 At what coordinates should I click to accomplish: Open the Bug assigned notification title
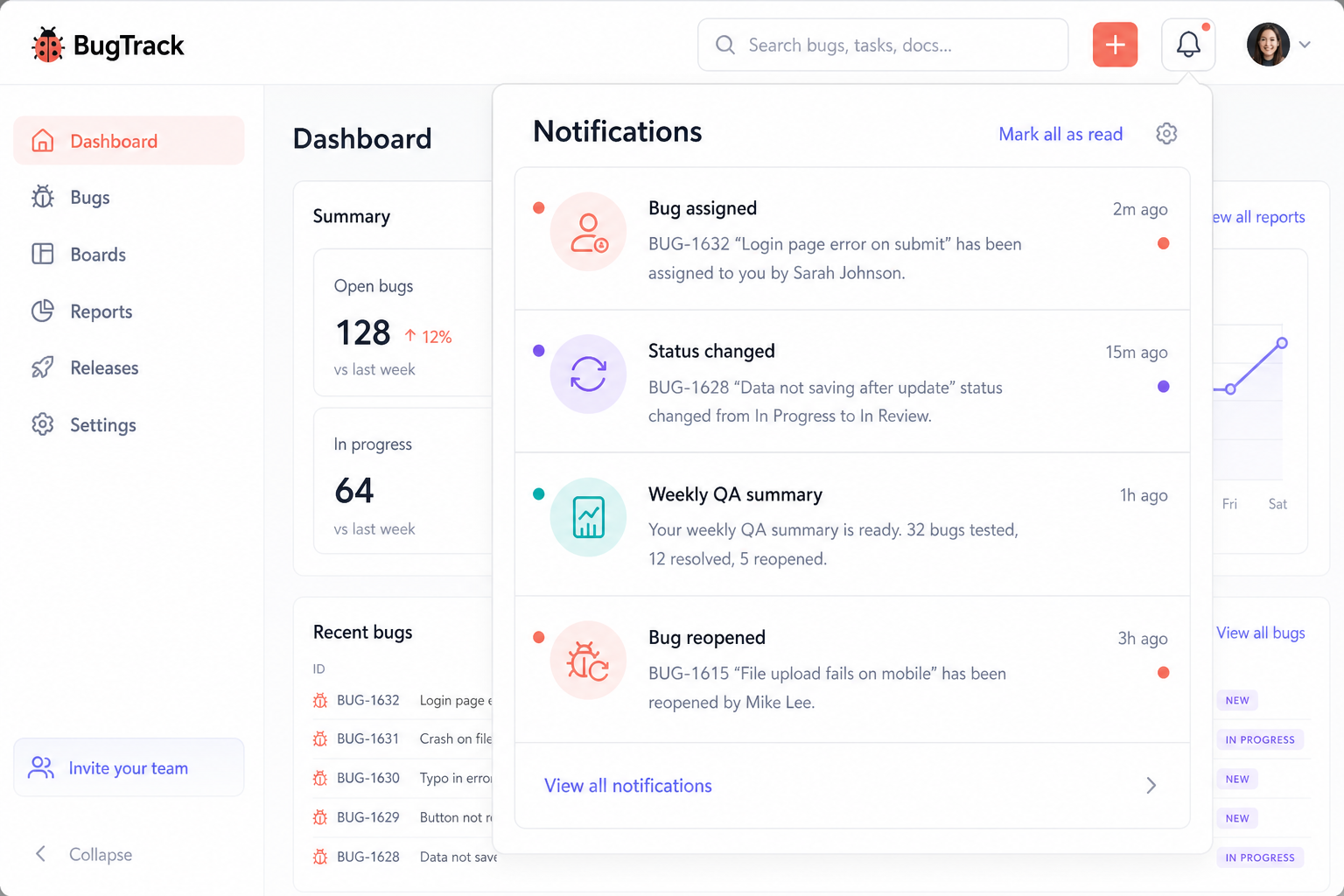[703, 208]
